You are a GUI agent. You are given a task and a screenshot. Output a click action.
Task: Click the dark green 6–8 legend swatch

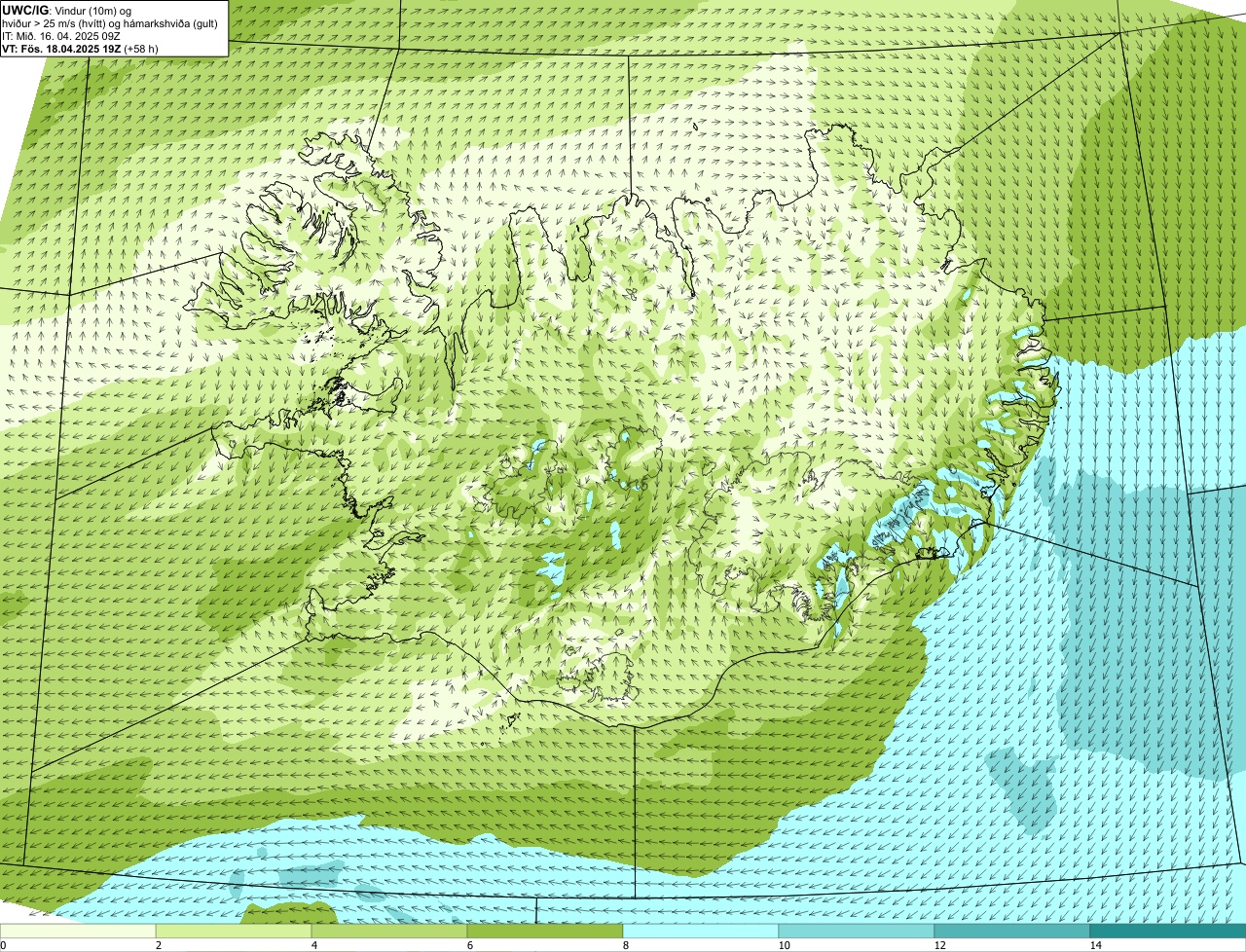pos(545,931)
